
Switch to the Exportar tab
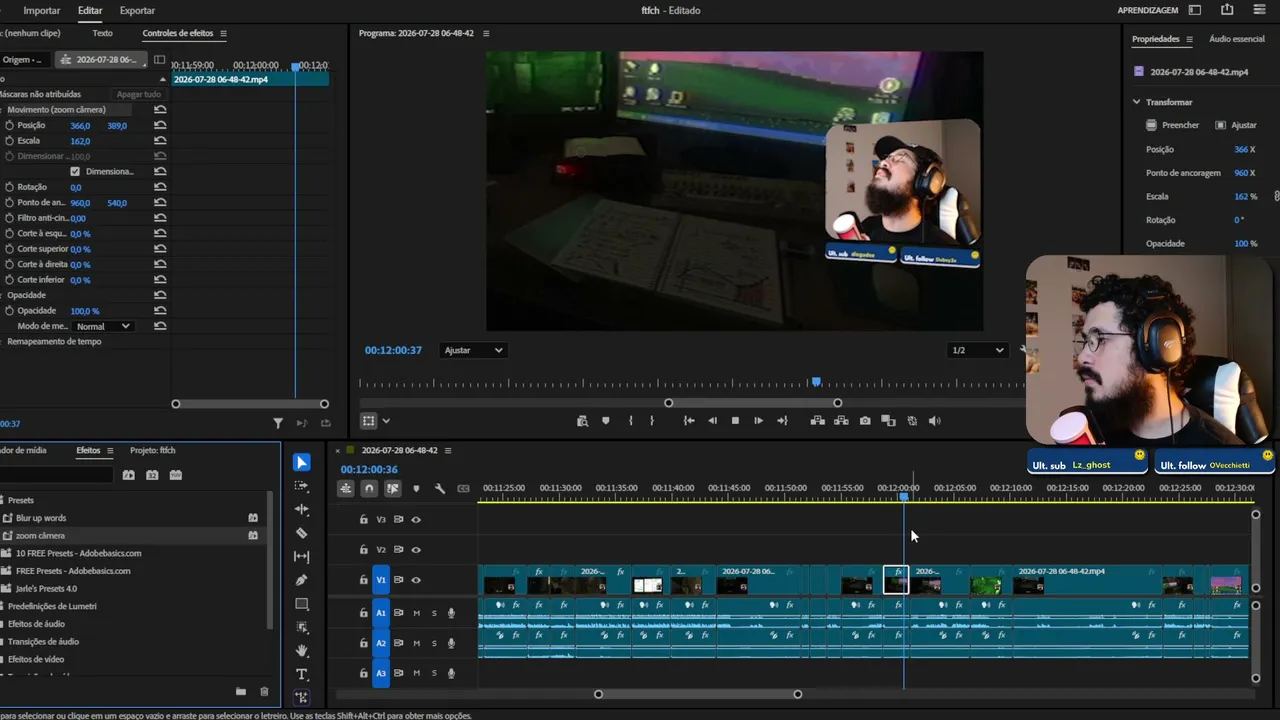[x=137, y=10]
